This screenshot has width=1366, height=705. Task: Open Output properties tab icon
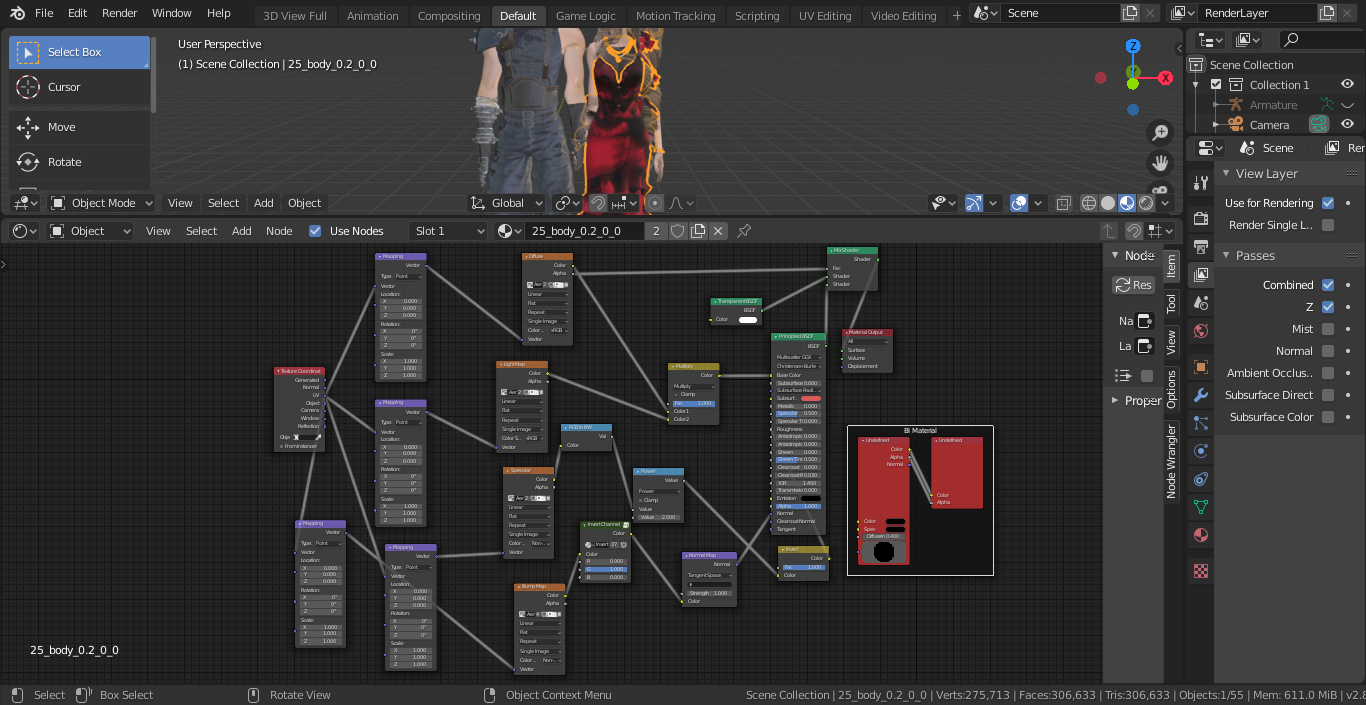[x=1201, y=247]
